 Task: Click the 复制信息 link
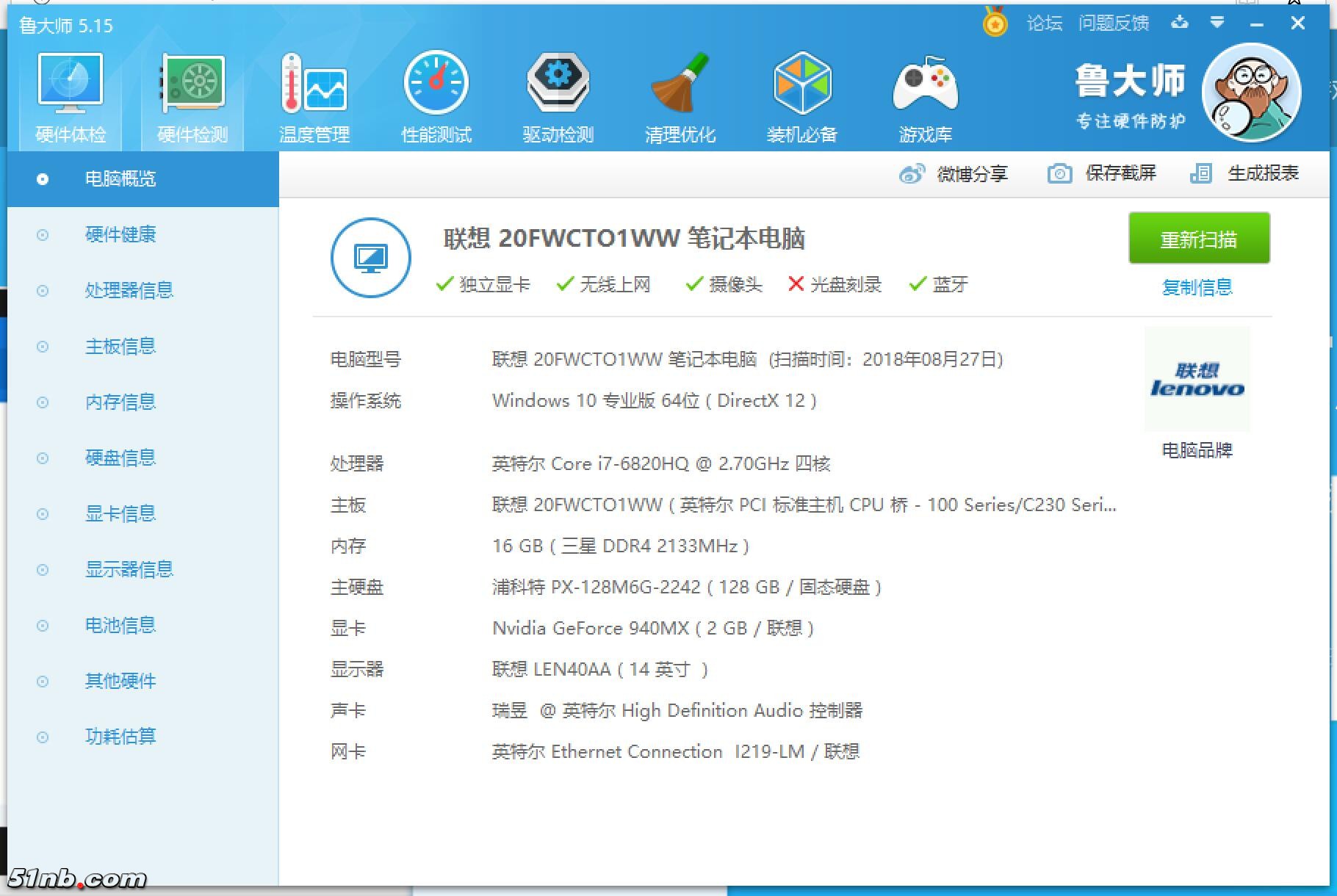point(1197,288)
